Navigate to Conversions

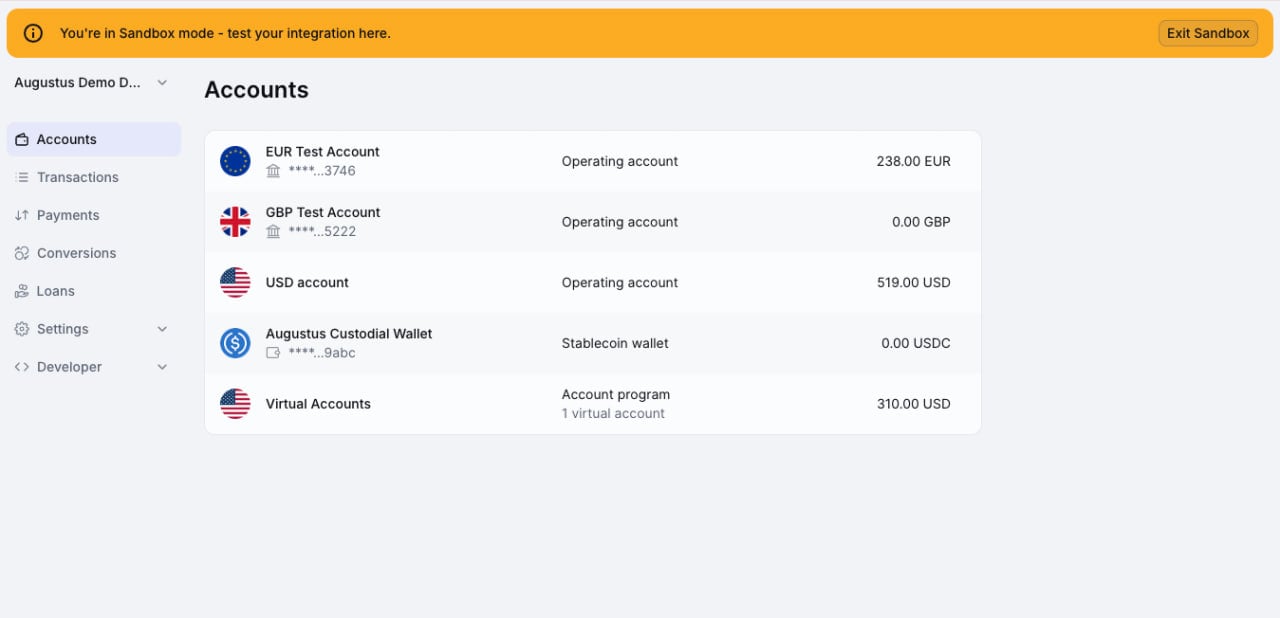[94, 253]
